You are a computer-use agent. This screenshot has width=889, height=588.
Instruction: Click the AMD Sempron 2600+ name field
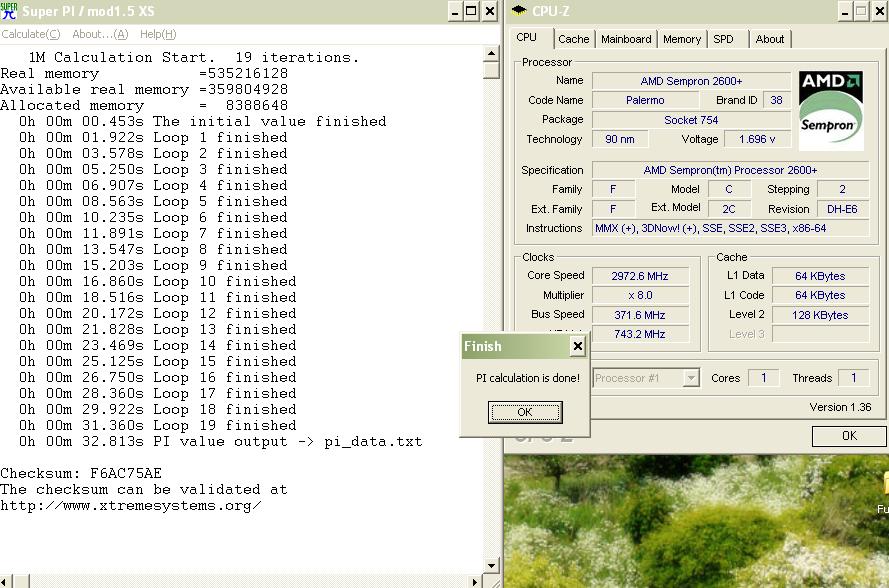coord(691,81)
